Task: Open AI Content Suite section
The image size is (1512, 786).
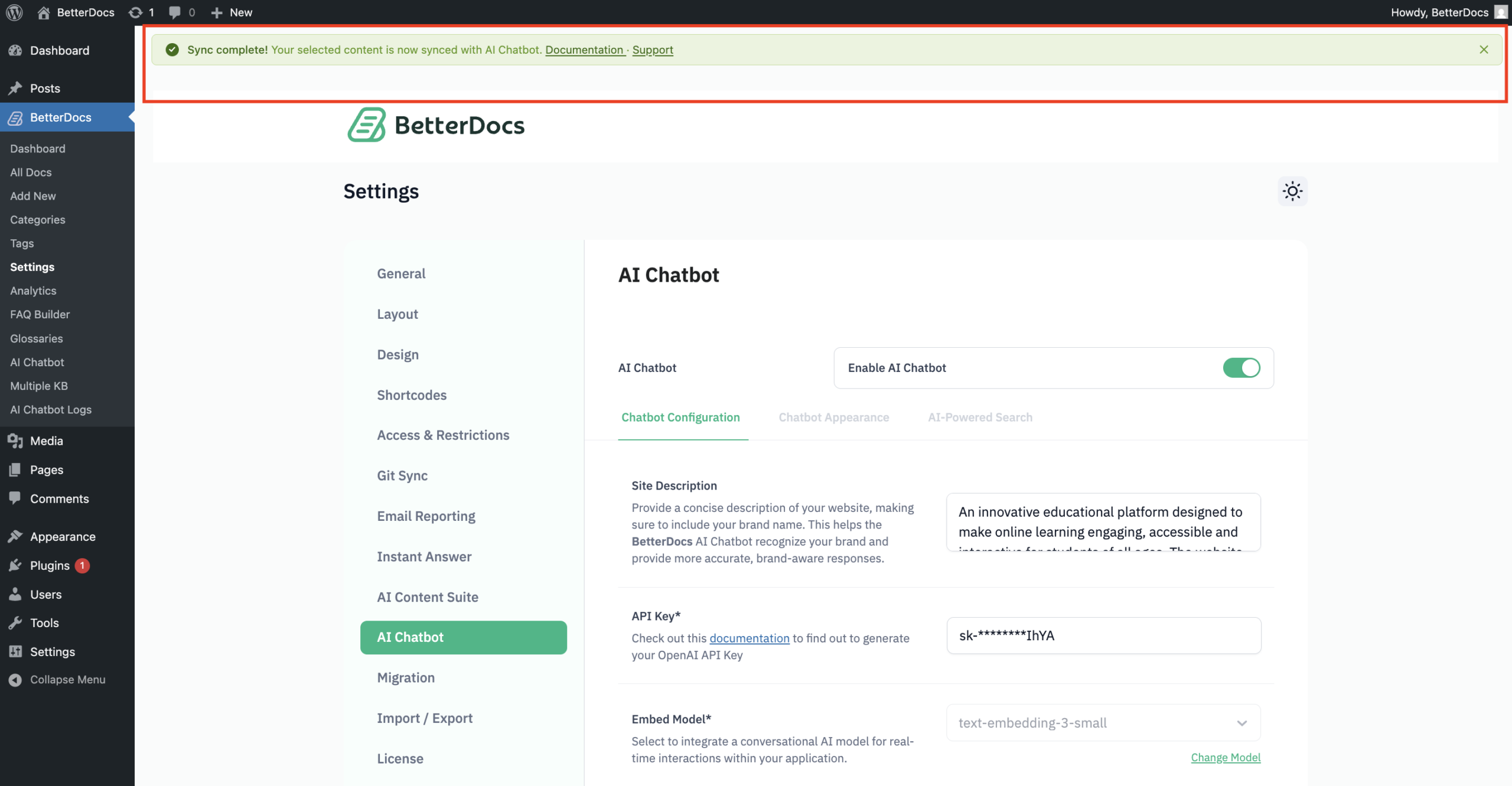Action: point(428,596)
